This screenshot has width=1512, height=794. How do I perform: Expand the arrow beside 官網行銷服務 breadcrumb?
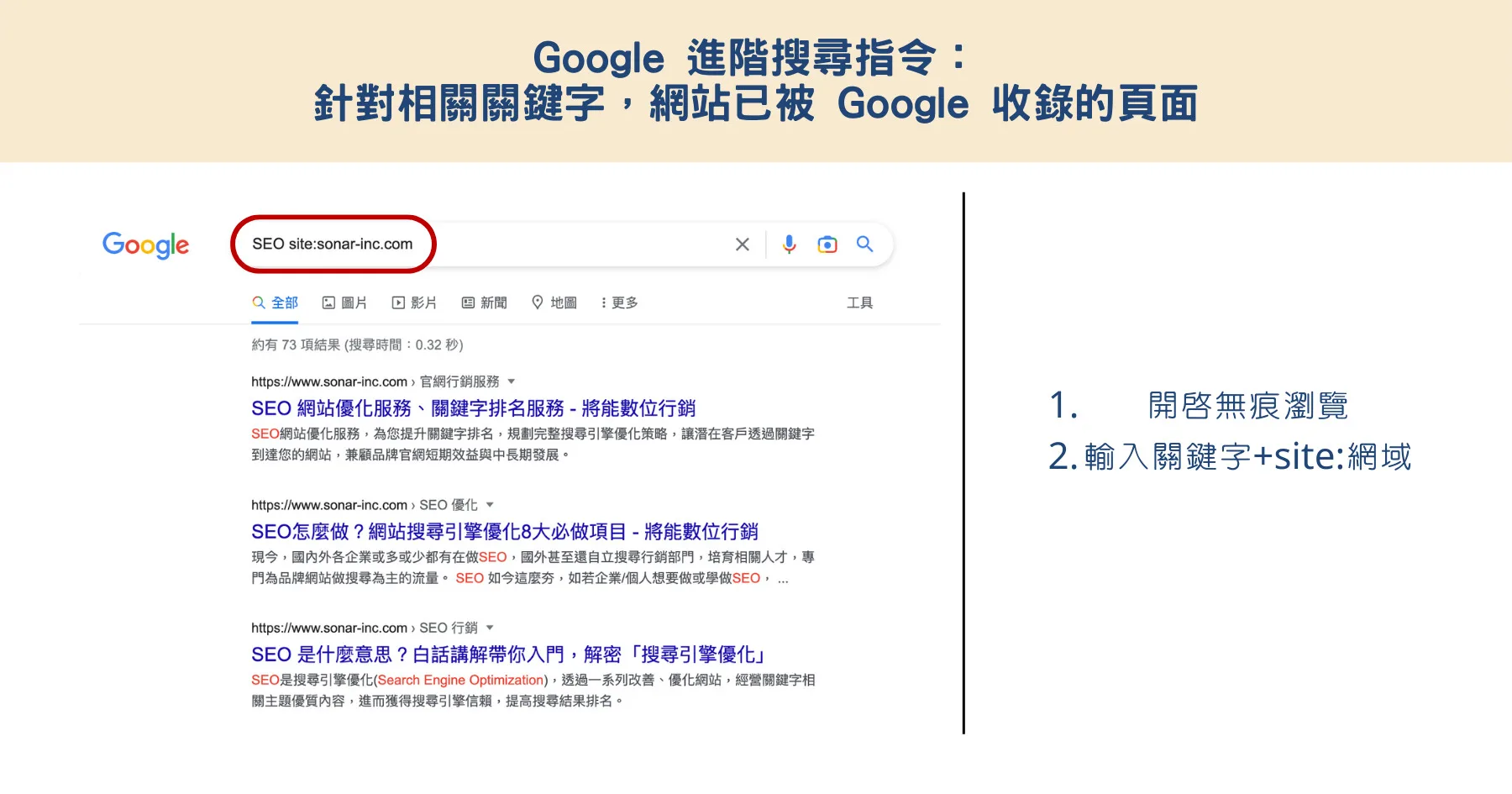click(511, 381)
